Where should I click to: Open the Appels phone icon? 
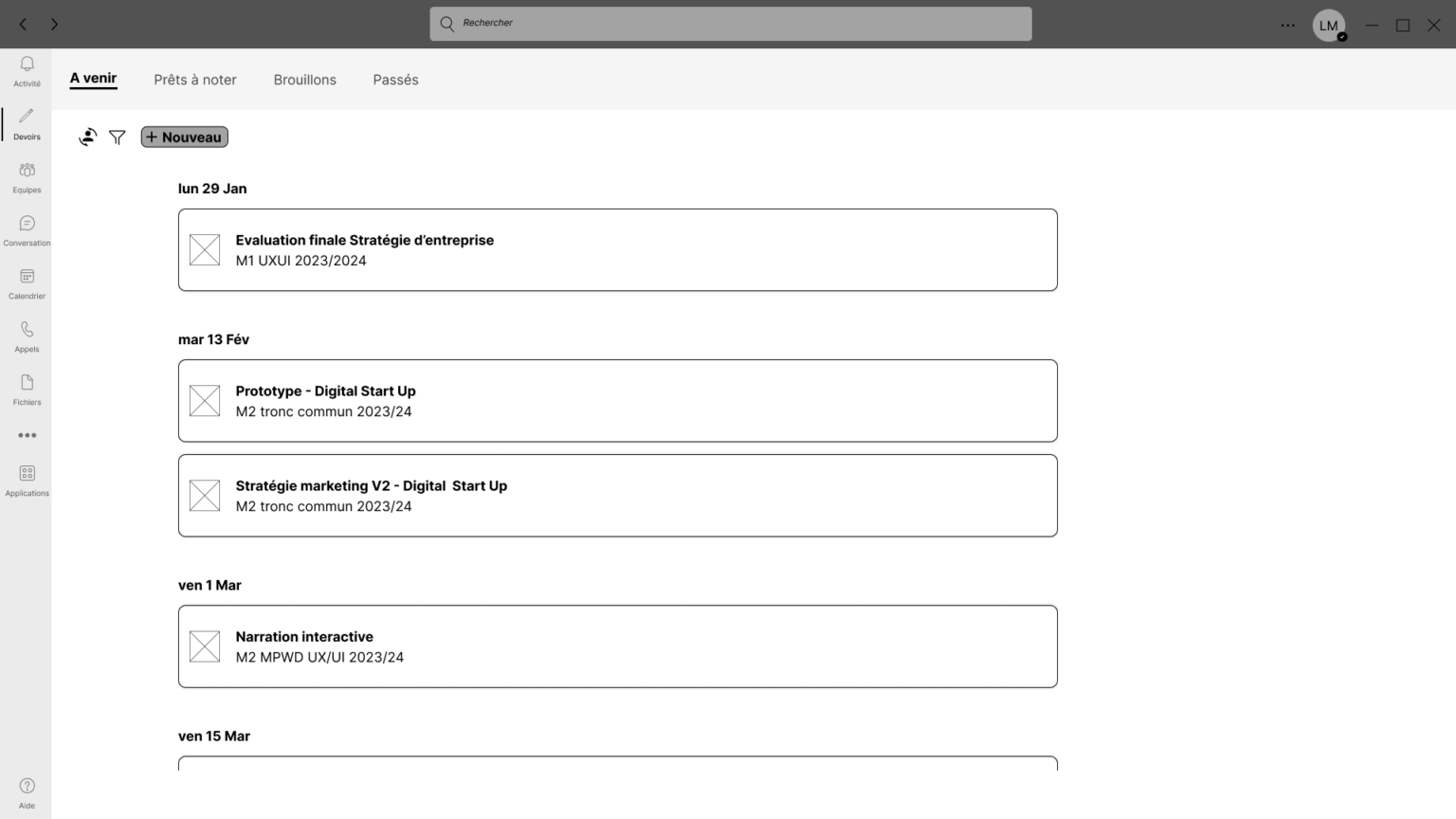point(27,330)
